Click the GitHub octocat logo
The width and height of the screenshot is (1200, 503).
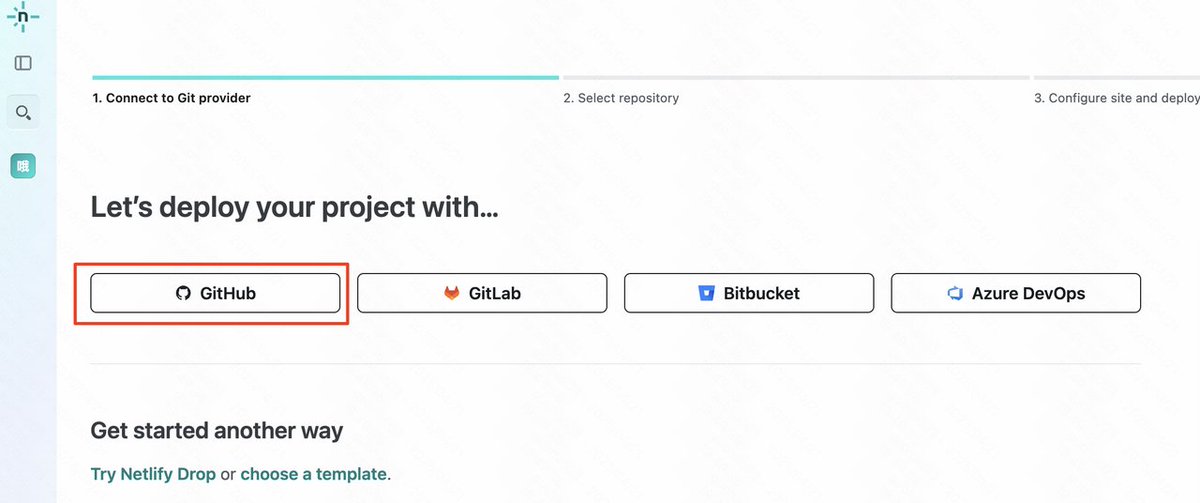point(183,294)
